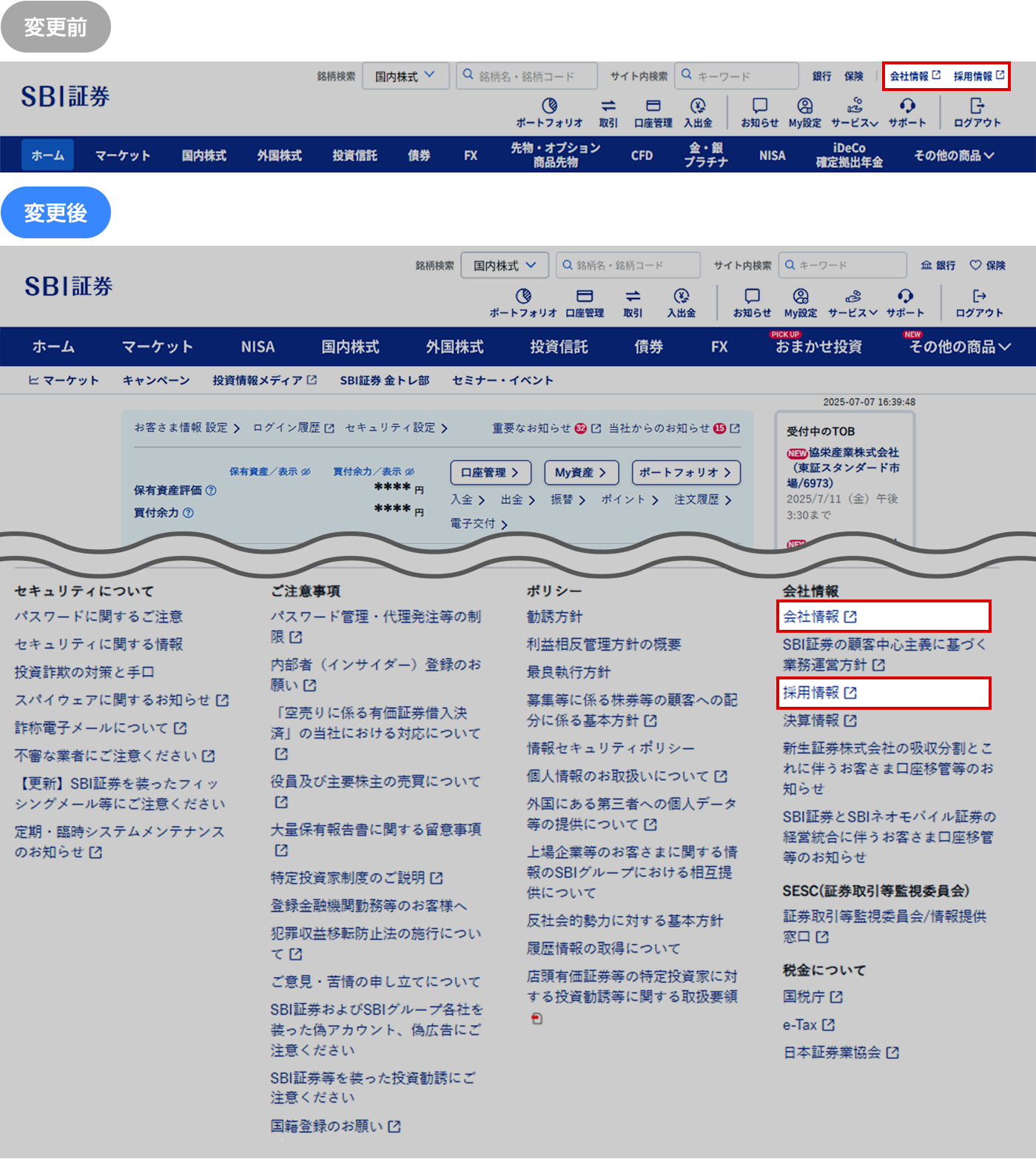Open My設定 icon in the 変更後 header

pos(801,296)
